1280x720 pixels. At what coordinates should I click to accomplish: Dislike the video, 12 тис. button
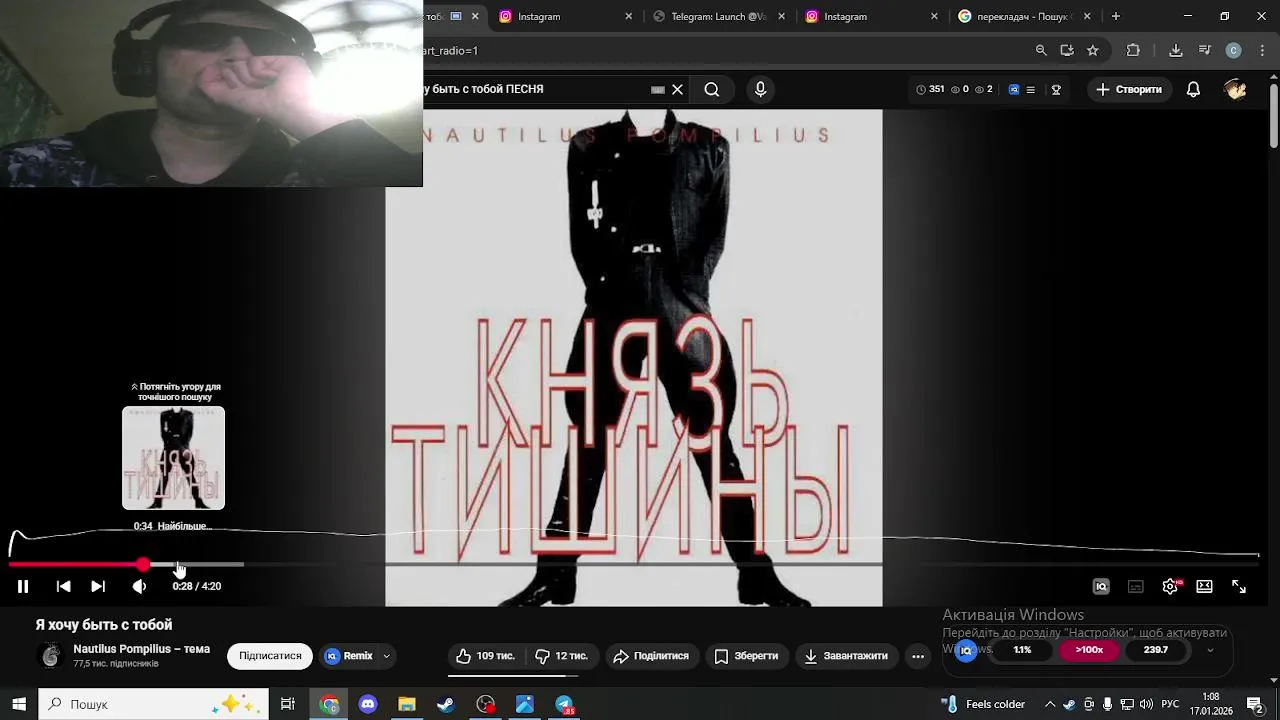(561, 656)
